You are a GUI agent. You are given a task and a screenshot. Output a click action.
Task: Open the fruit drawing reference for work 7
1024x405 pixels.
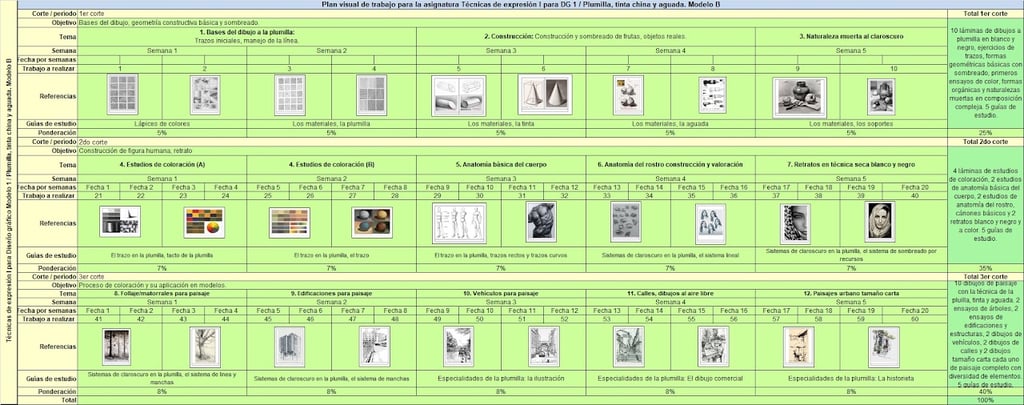click(628, 95)
